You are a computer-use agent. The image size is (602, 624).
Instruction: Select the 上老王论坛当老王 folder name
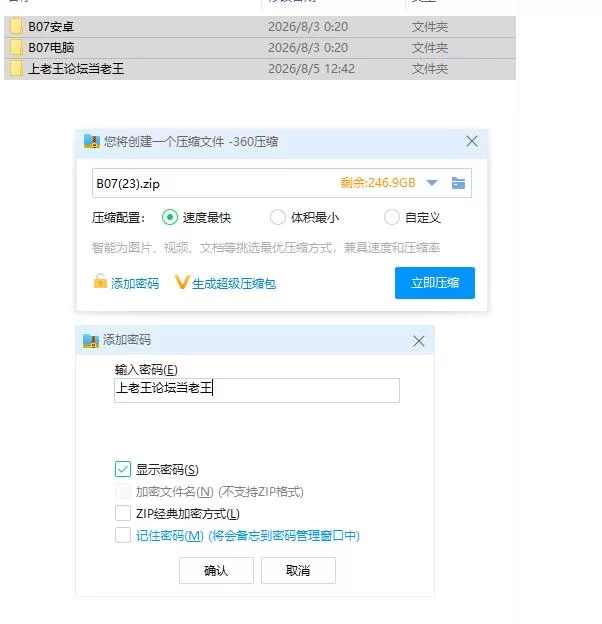pos(76,69)
